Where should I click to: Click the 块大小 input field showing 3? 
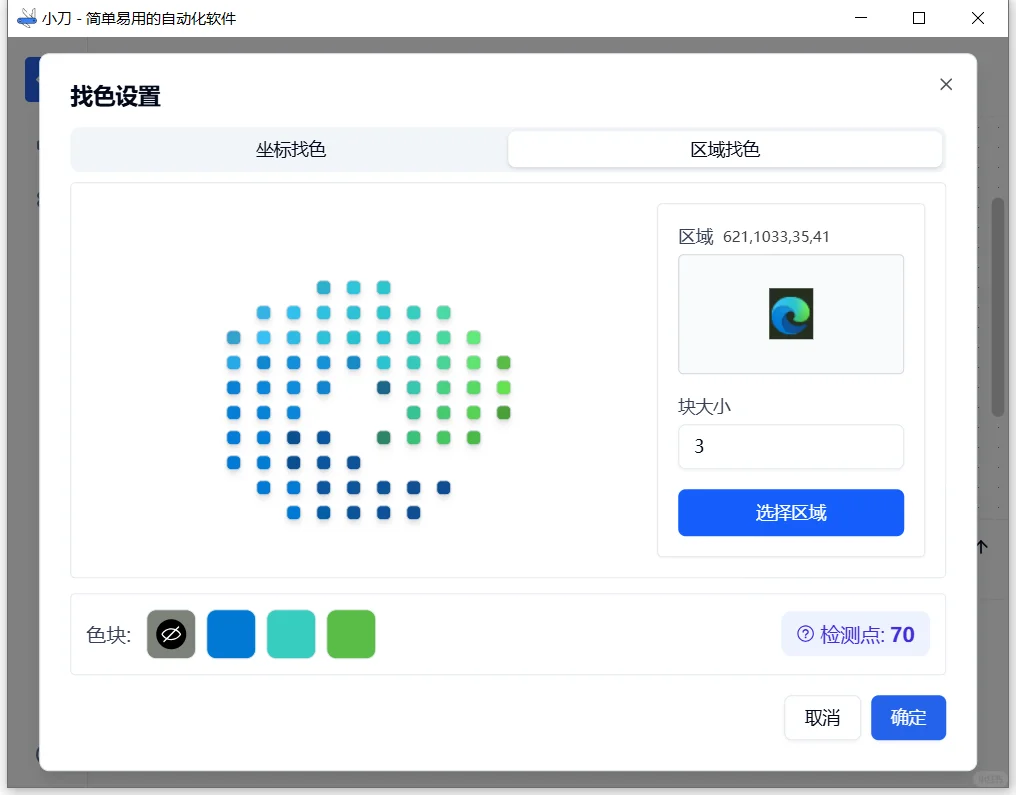[790, 446]
